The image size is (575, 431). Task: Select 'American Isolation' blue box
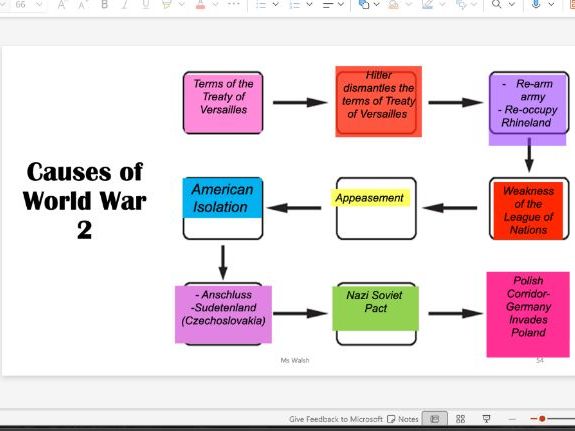[x=222, y=198]
